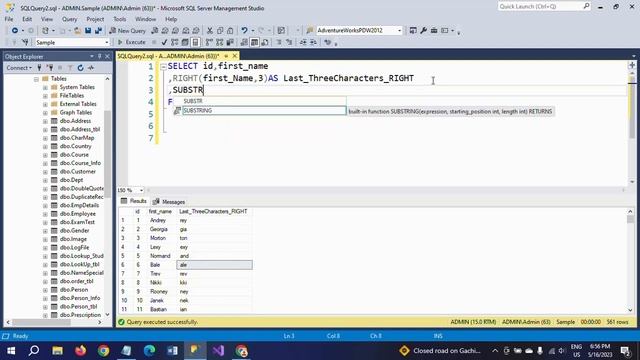Open the Window menu
The image size is (640, 360).
pos(145,19)
